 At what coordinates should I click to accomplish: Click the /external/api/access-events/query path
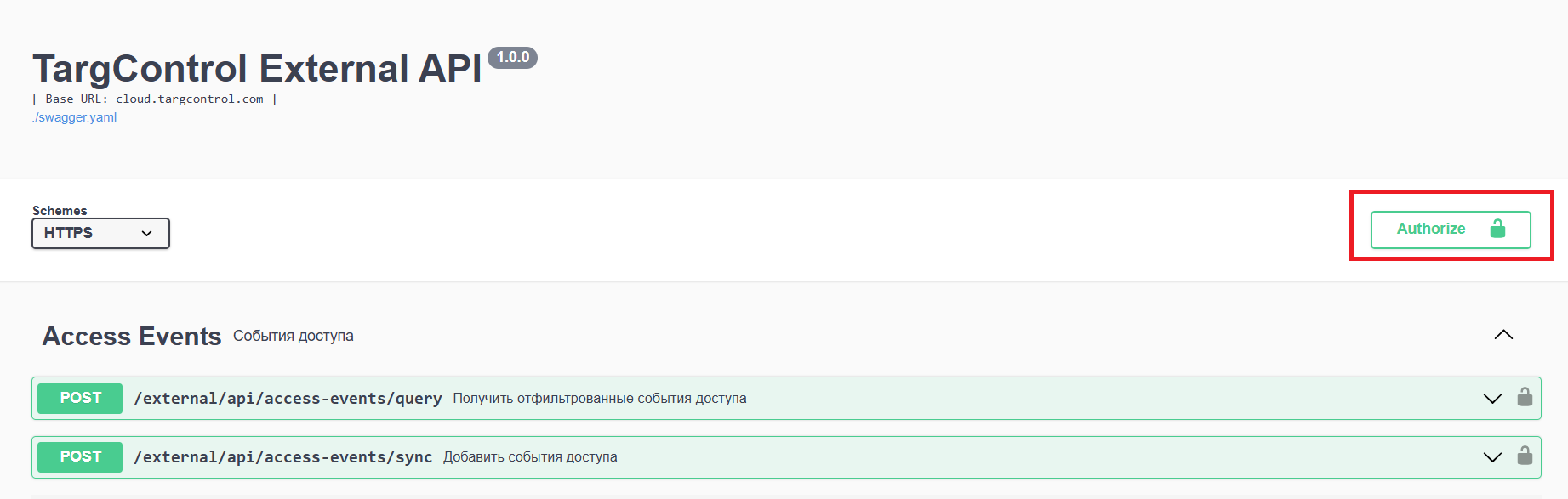point(288,399)
